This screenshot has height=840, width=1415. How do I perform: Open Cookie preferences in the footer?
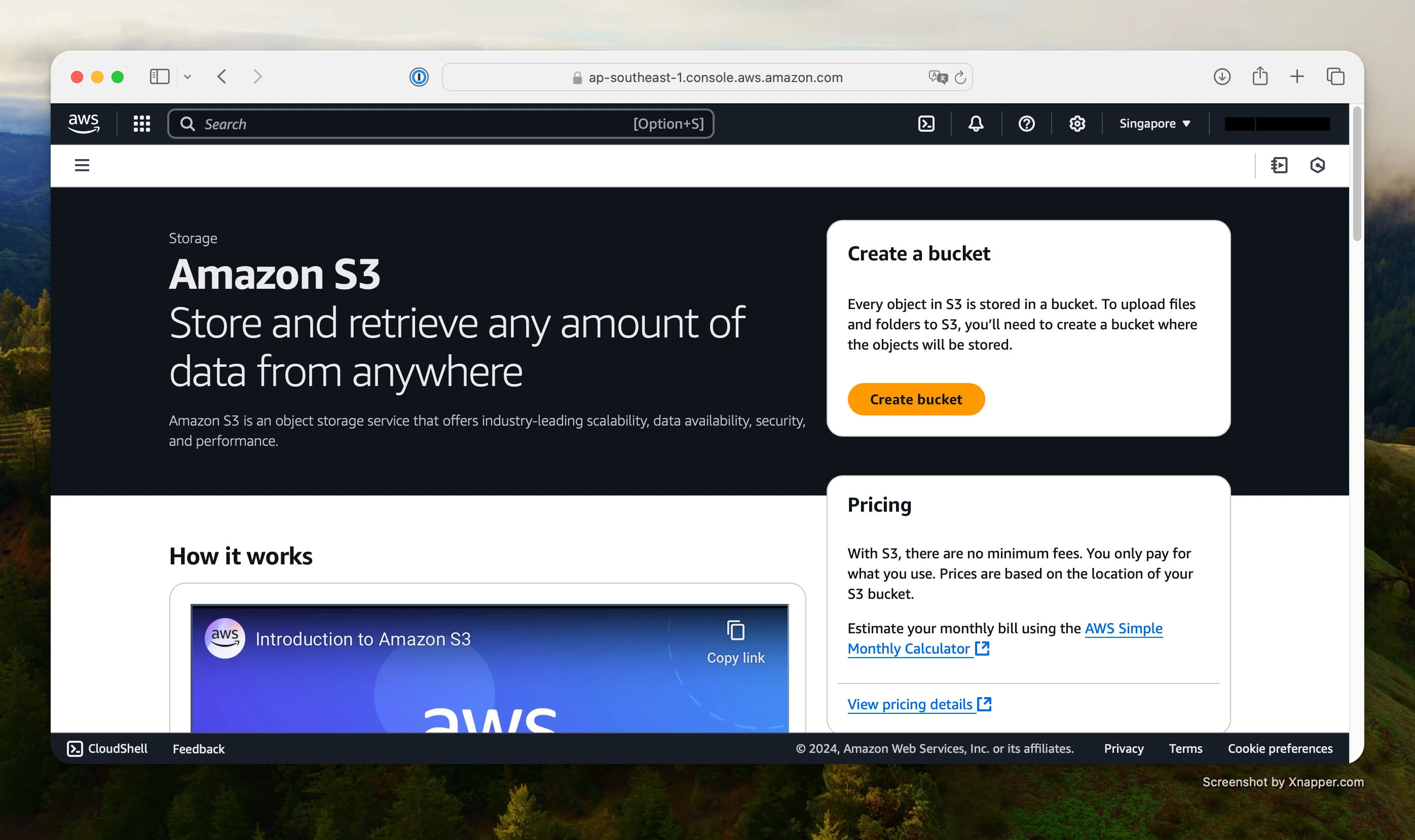coord(1280,748)
